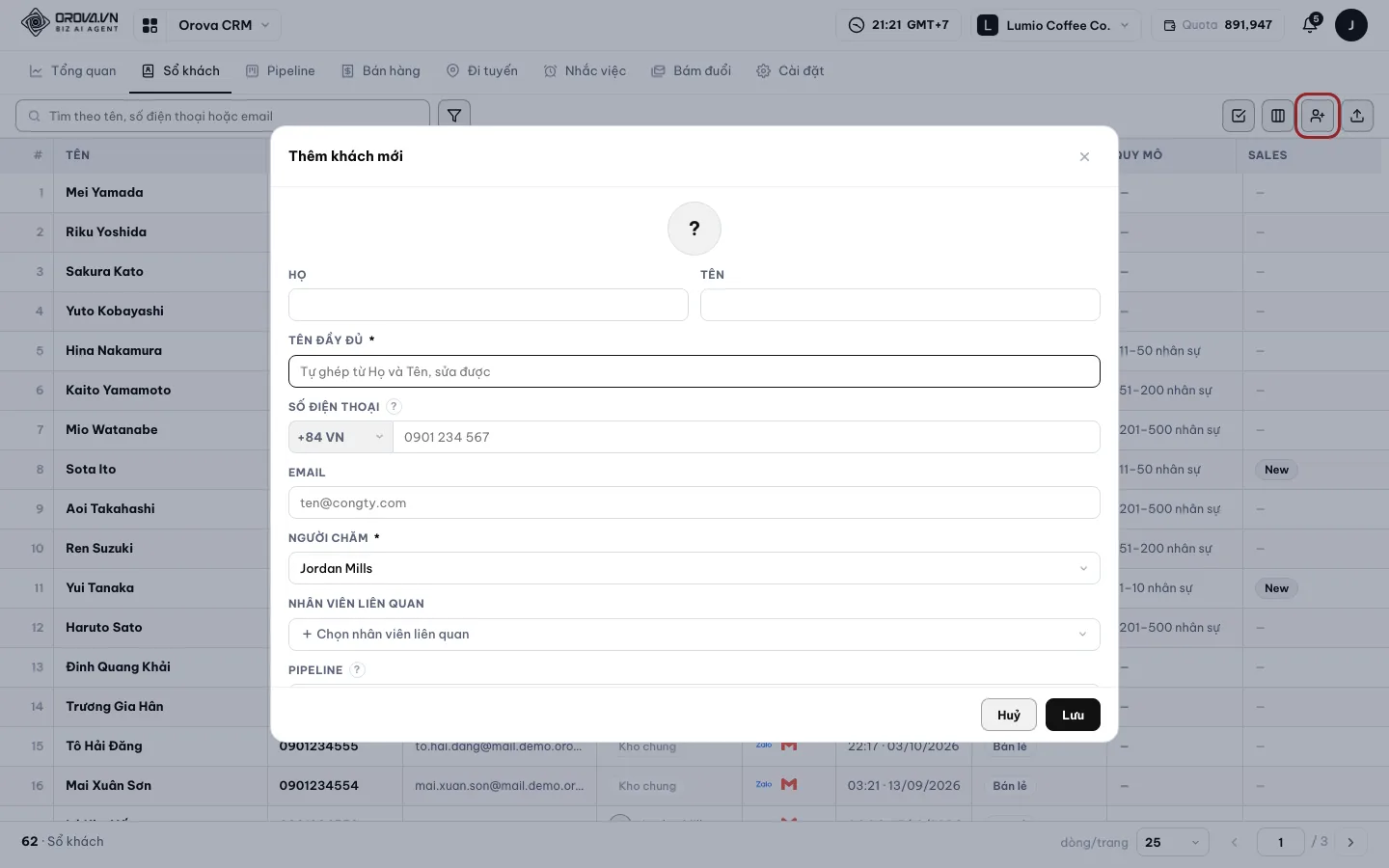
Task: Open the table filter funnel
Action: 454,116
